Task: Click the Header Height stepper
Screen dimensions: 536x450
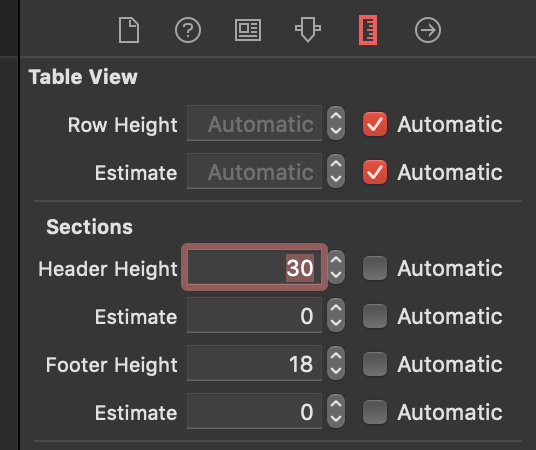Action: pos(336,267)
